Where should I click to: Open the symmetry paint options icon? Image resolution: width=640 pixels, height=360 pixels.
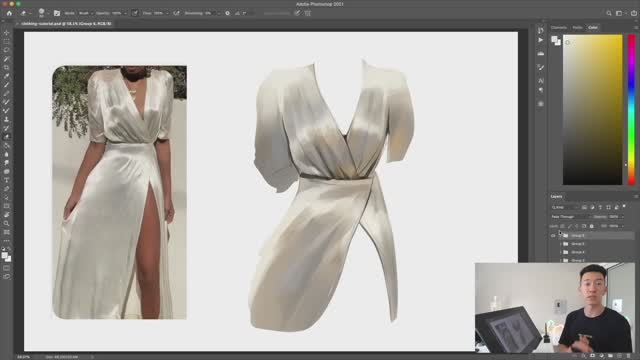click(x=308, y=13)
